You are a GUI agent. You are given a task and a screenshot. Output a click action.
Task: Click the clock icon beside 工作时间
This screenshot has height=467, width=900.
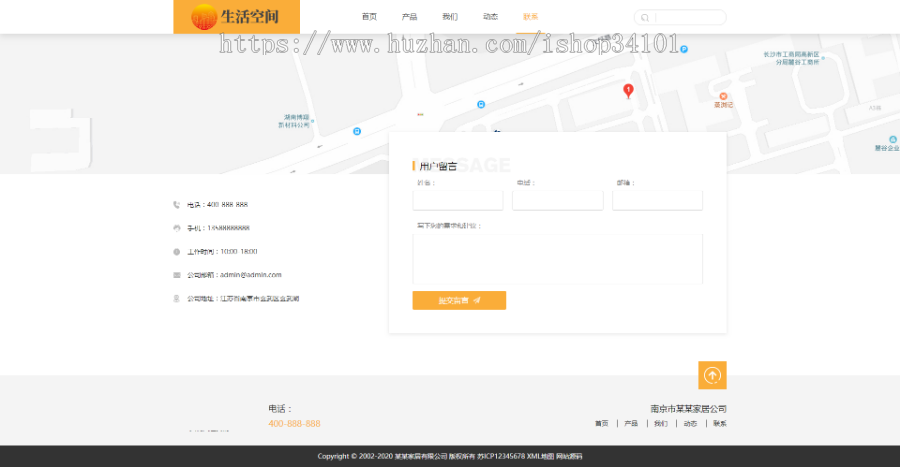click(x=176, y=251)
